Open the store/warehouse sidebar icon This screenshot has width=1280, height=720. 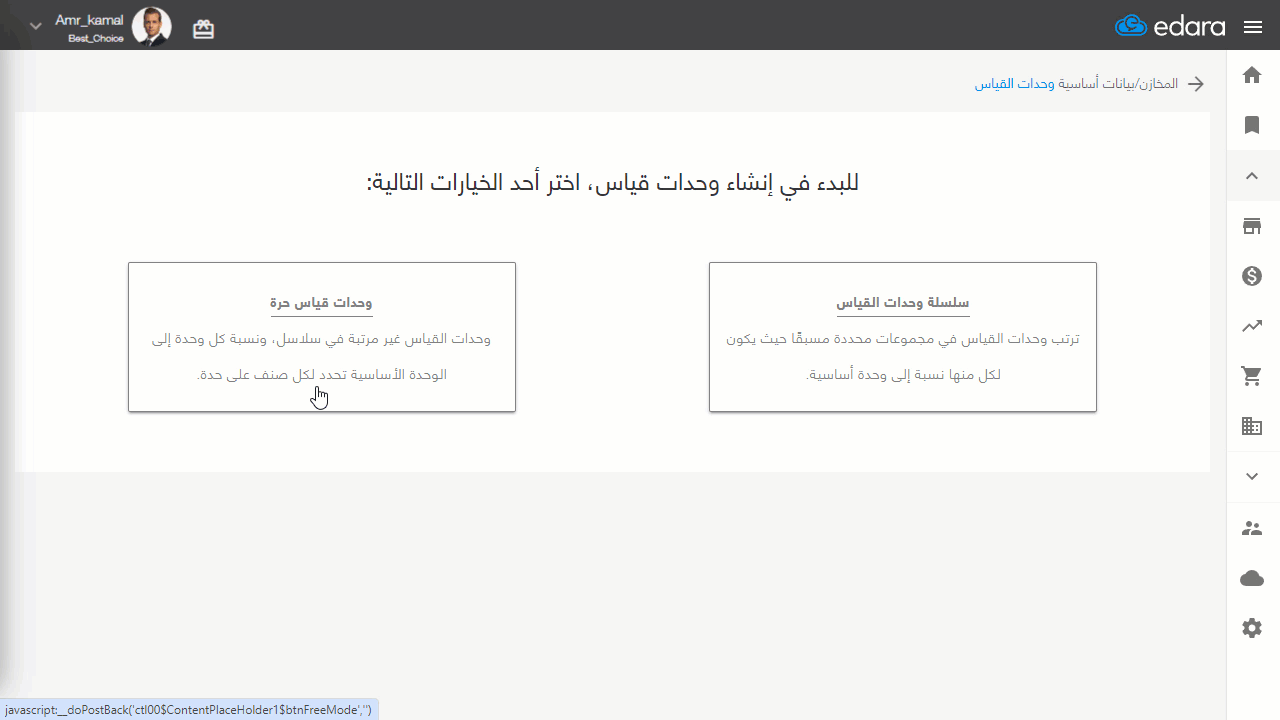tap(1252, 226)
